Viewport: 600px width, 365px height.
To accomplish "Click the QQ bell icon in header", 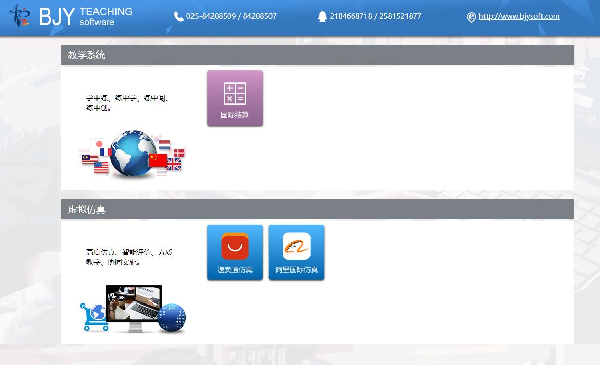I will tap(322, 16).
